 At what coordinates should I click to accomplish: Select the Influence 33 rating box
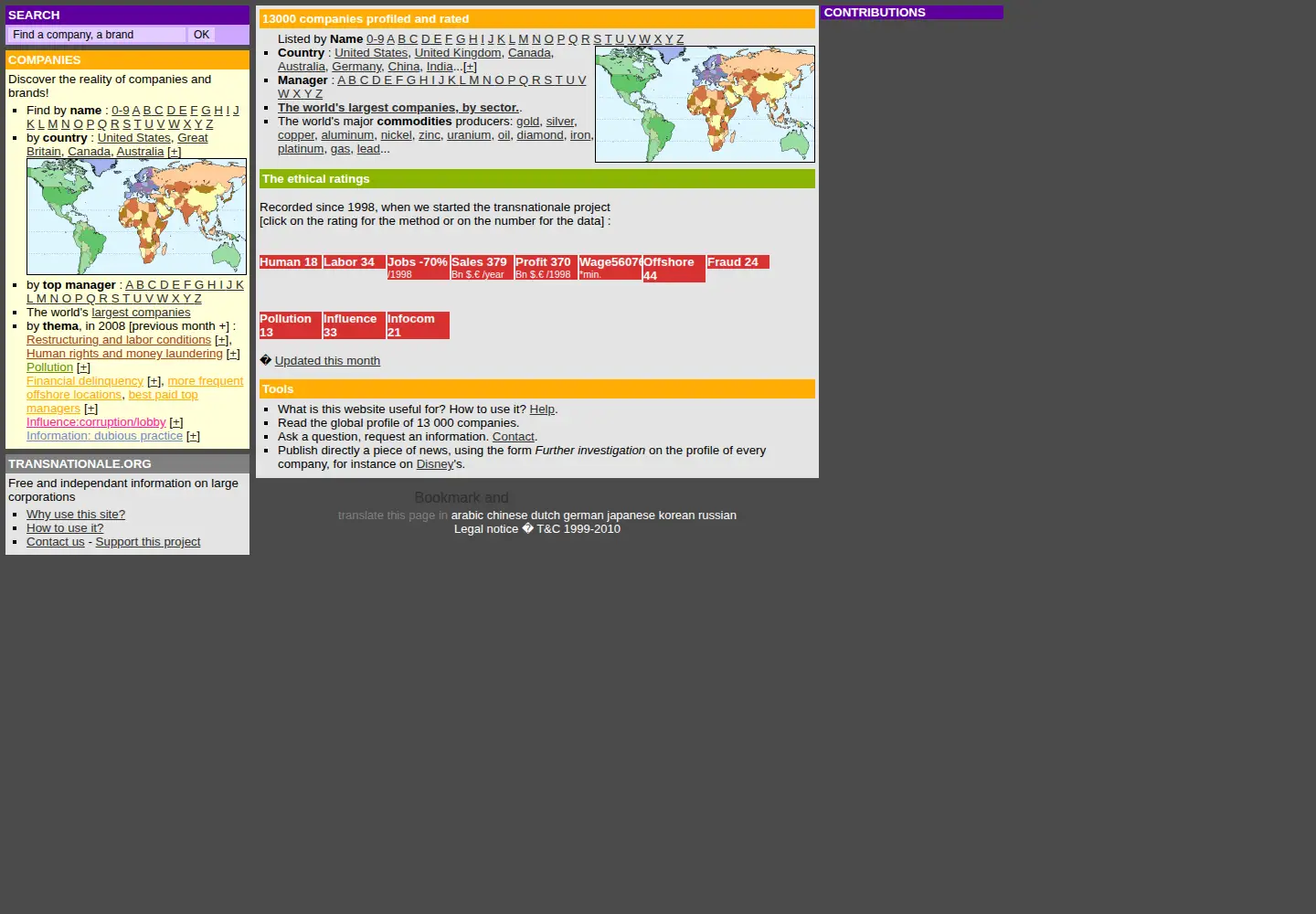[354, 325]
